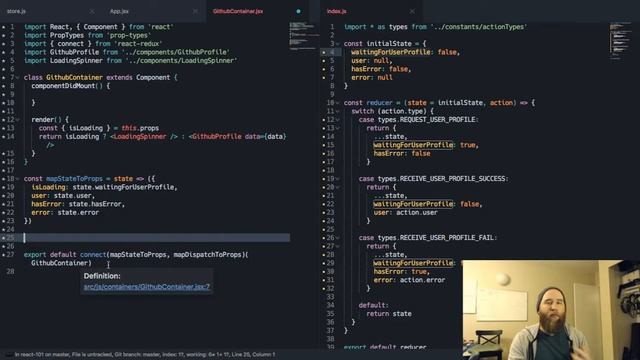Close the App.jsx tab
Screen dimensions: 640x360
pyautogui.click(x=195, y=11)
